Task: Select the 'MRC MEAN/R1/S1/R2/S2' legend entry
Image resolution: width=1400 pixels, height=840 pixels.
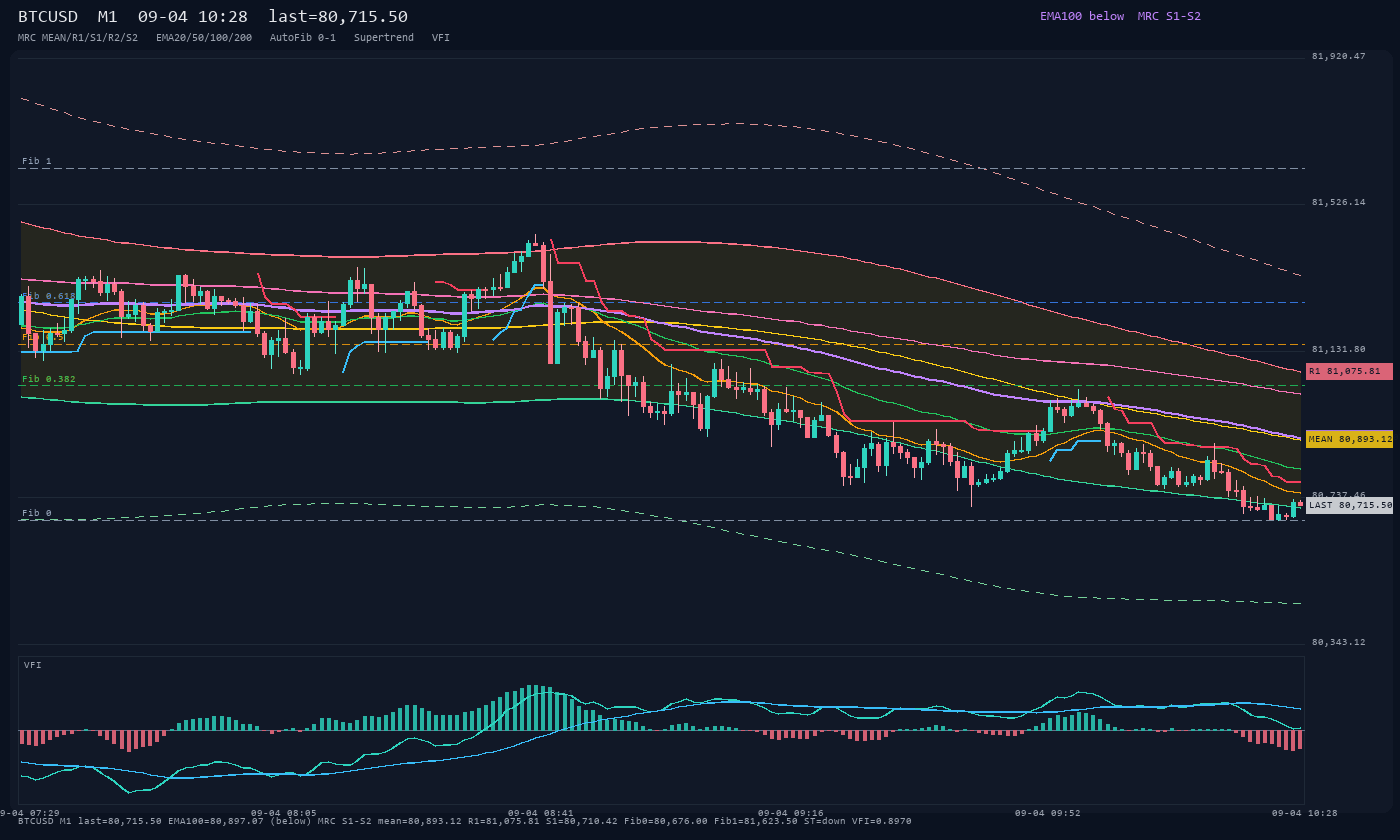Action: click(77, 37)
